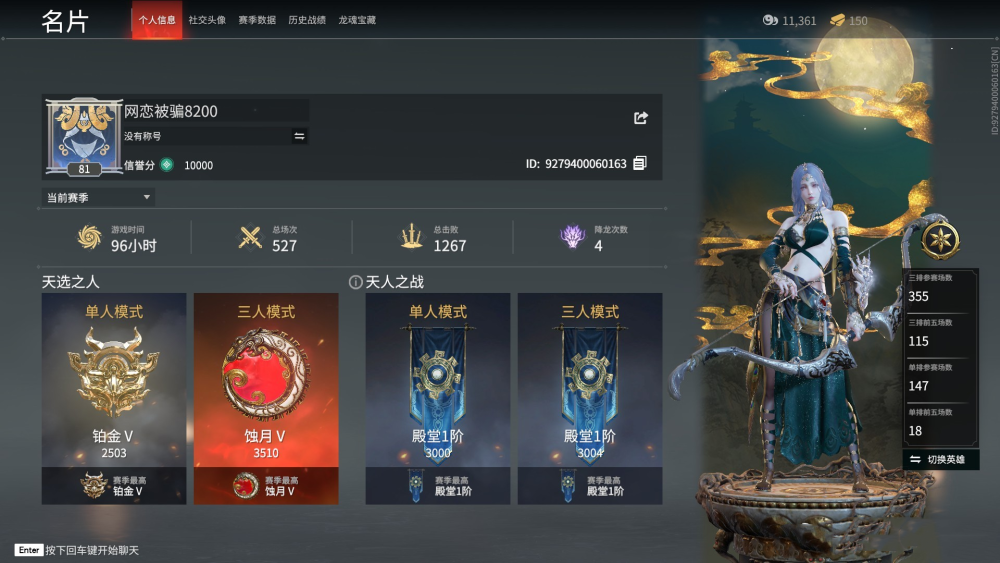Click the player avatar portrait
The width and height of the screenshot is (1000, 563).
[x=84, y=136]
